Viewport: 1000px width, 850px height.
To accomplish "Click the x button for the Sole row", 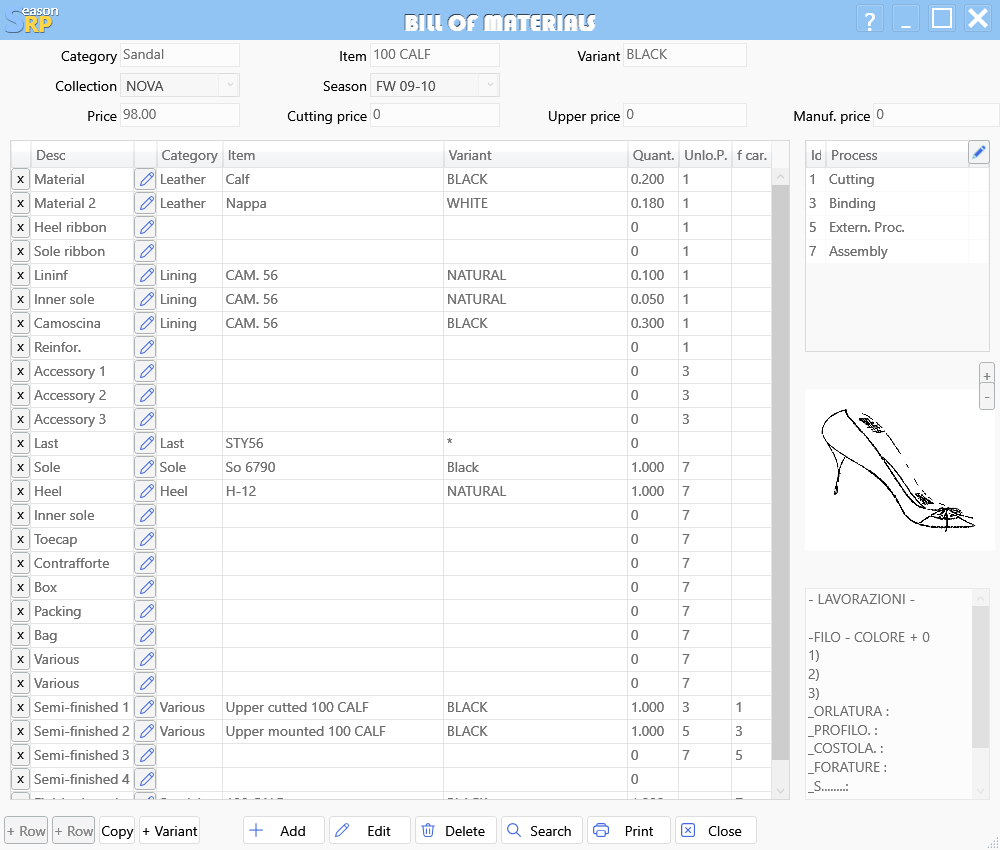I will (20, 467).
